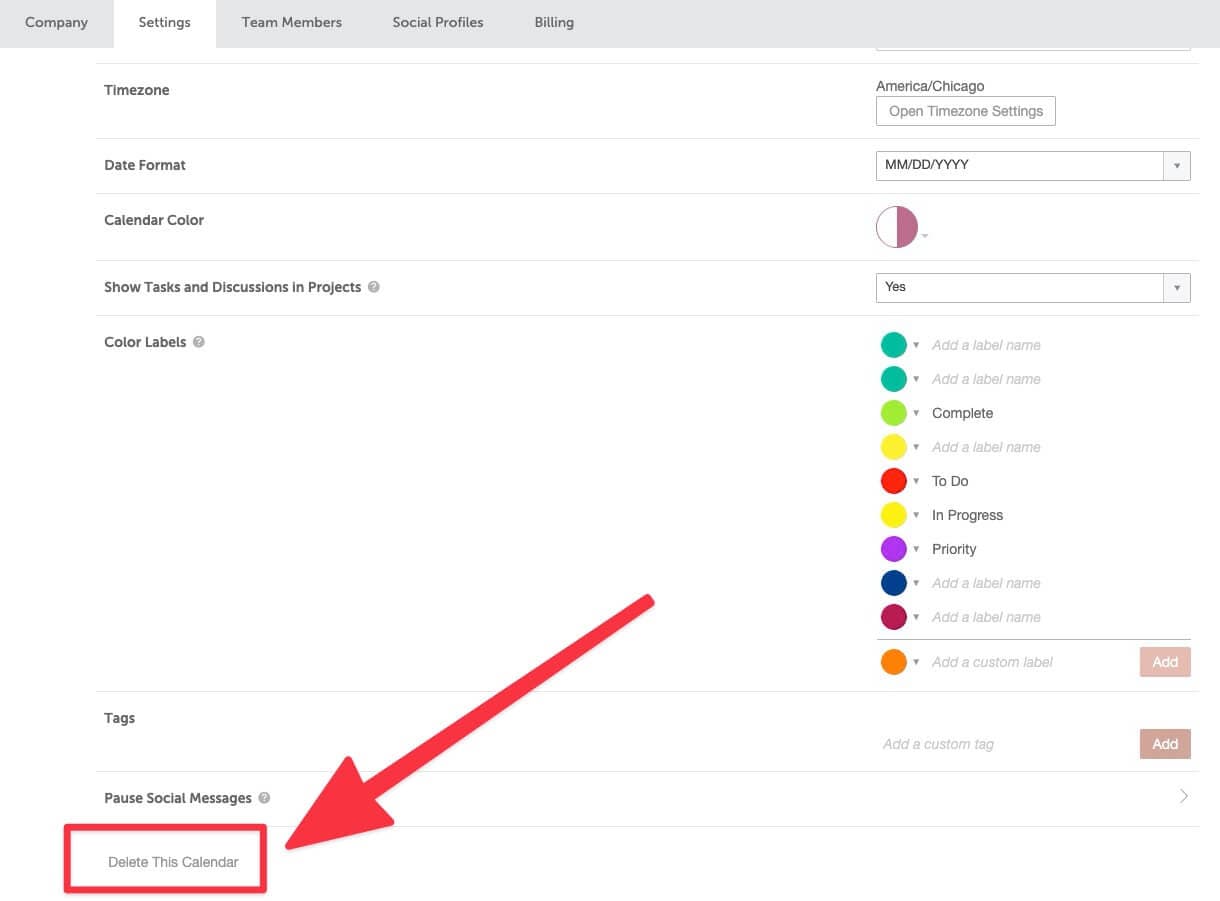Open the Date Format MM/DD/YYYY dropdown
Viewport: 1220px width, 901px height.
(1033, 165)
